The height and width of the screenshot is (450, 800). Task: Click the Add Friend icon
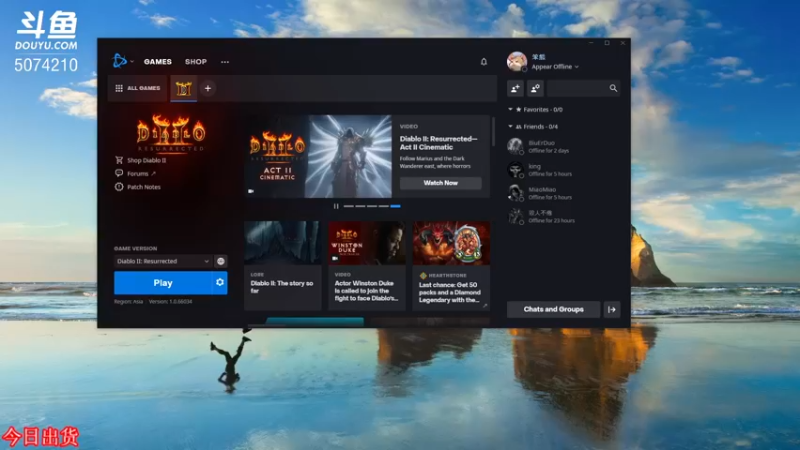pyautogui.click(x=515, y=88)
